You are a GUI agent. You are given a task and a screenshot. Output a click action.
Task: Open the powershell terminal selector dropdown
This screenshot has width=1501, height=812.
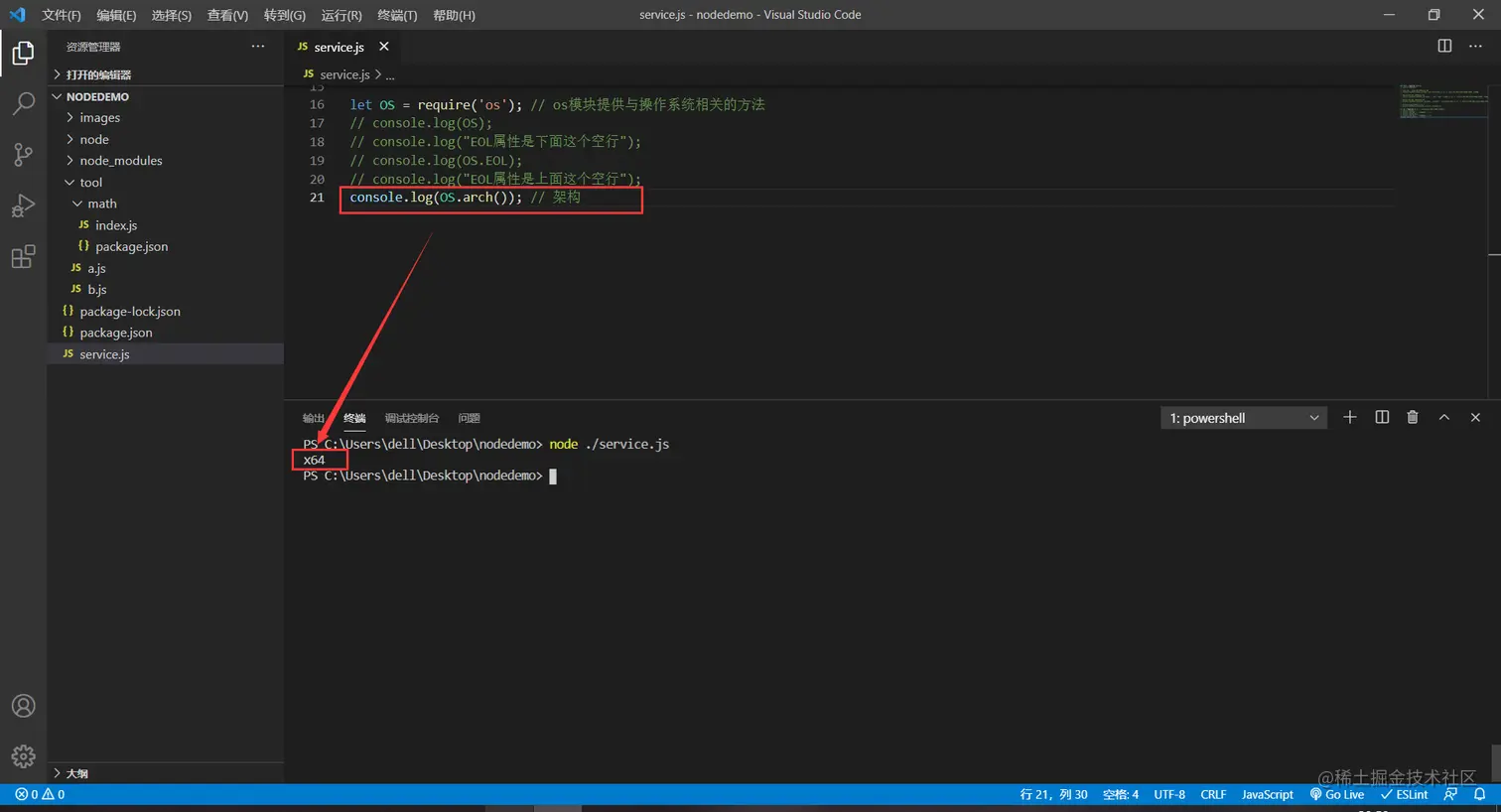coord(1244,418)
